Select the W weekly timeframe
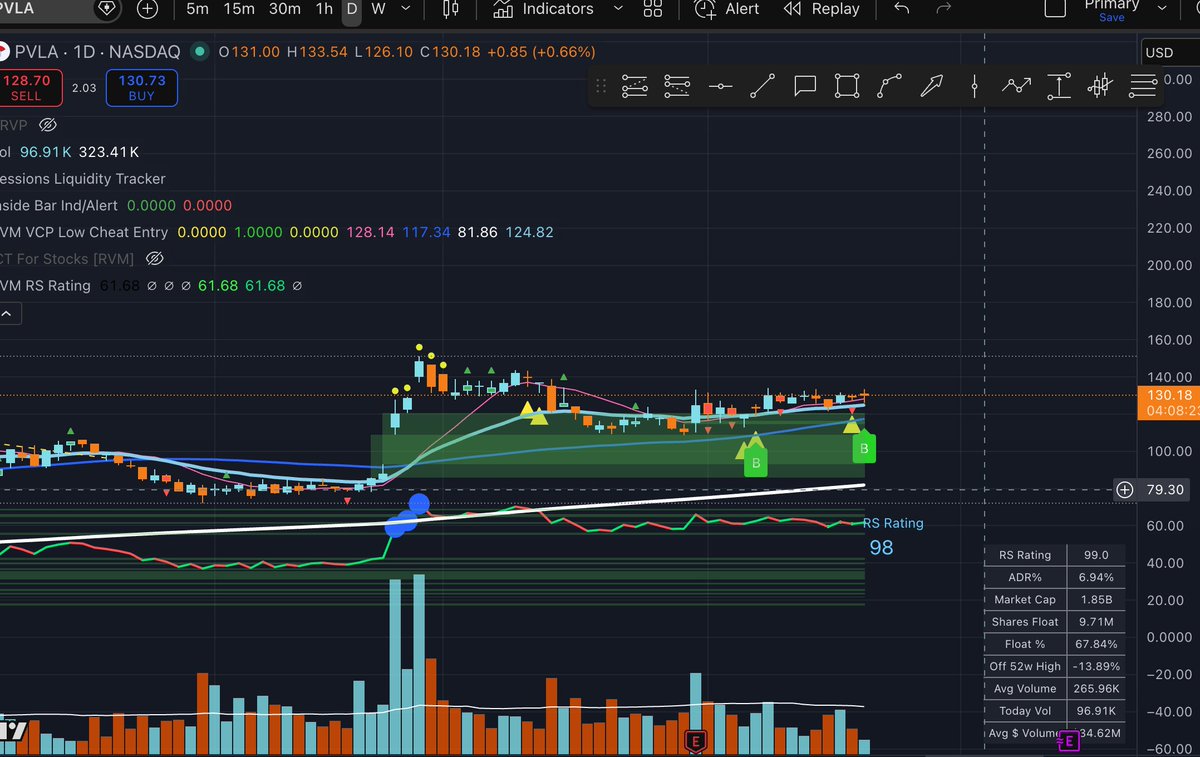 pos(378,9)
